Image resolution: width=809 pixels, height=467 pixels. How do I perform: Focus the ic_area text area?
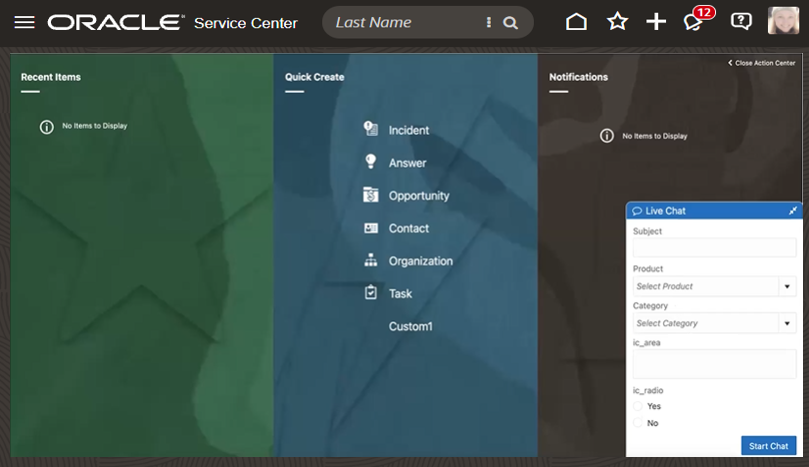pos(715,364)
